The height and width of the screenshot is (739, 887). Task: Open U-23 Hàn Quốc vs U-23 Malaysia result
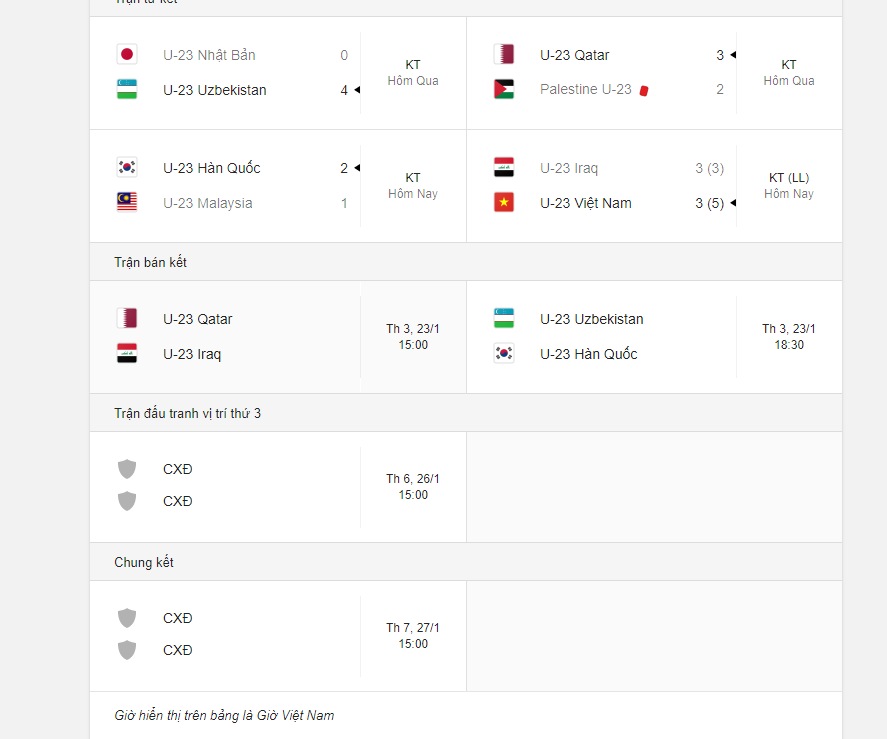413,185
